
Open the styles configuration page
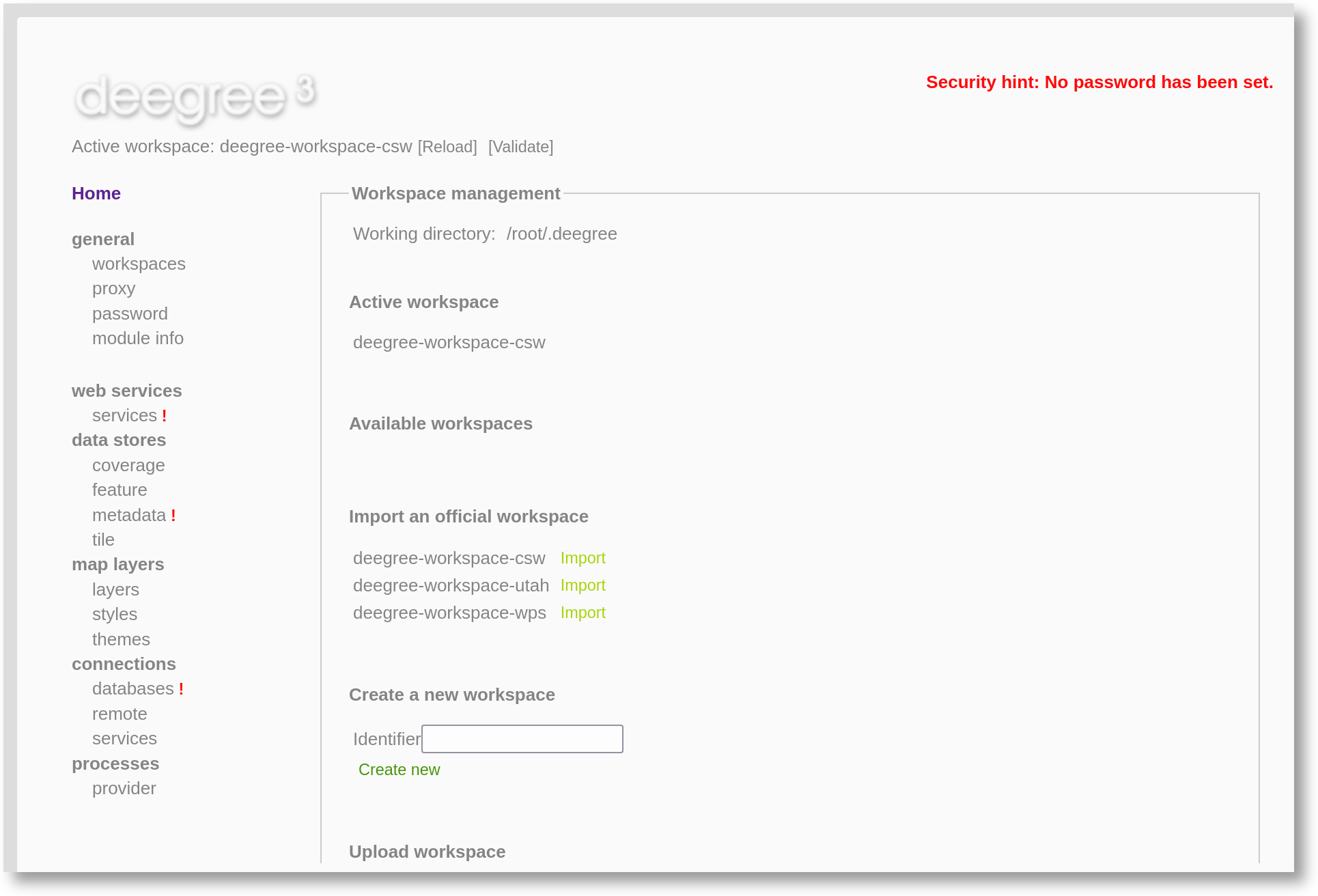coord(114,615)
